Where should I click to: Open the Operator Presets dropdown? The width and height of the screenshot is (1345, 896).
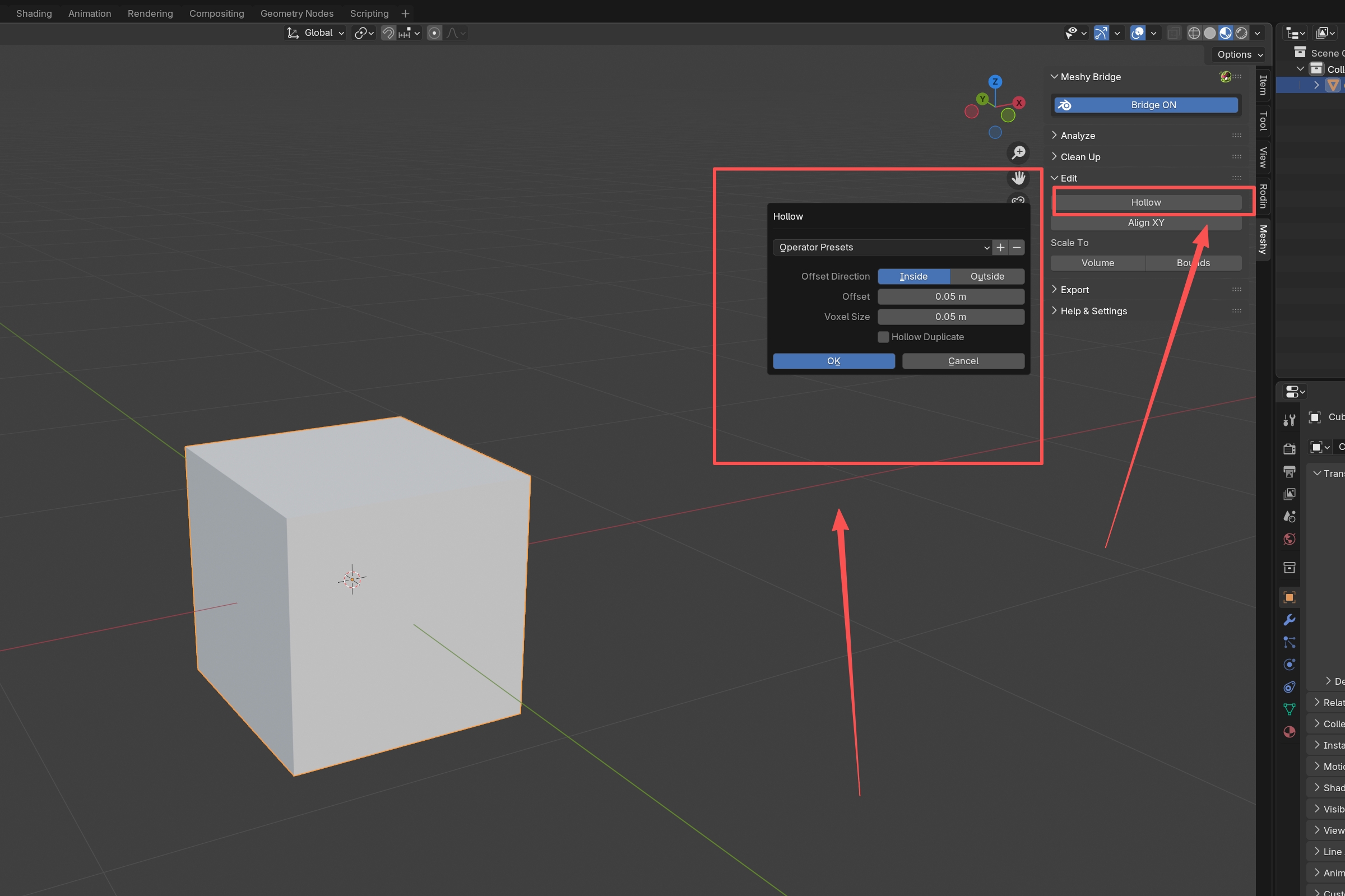click(x=882, y=248)
